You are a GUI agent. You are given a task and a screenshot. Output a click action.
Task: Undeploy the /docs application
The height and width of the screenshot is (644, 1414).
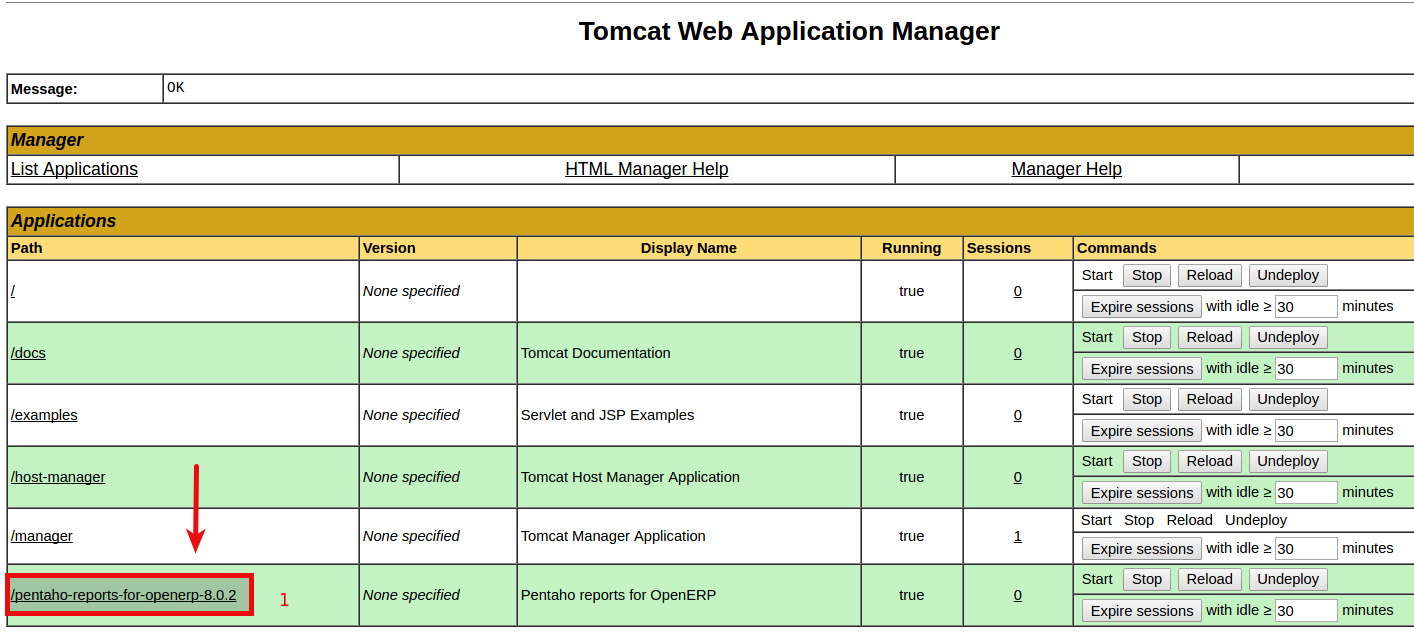pyautogui.click(x=1288, y=337)
